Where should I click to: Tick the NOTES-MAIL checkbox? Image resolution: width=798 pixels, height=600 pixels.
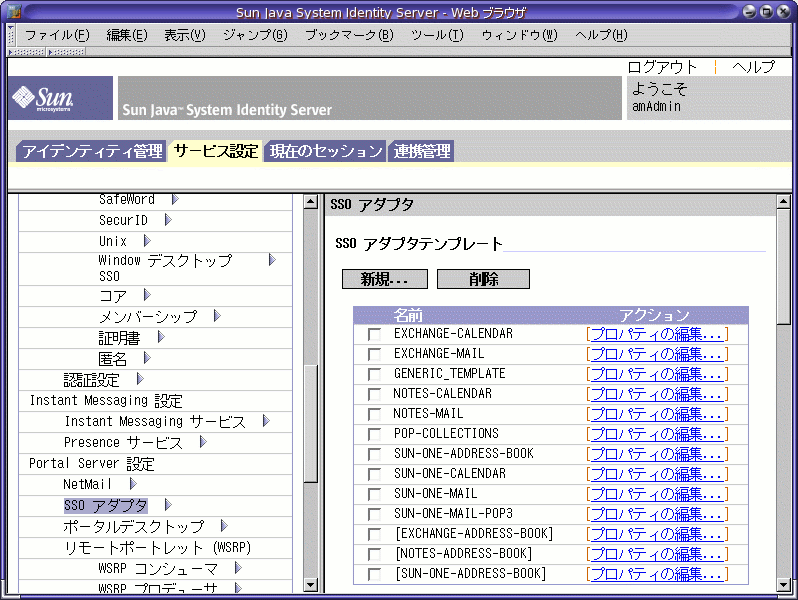tap(374, 414)
